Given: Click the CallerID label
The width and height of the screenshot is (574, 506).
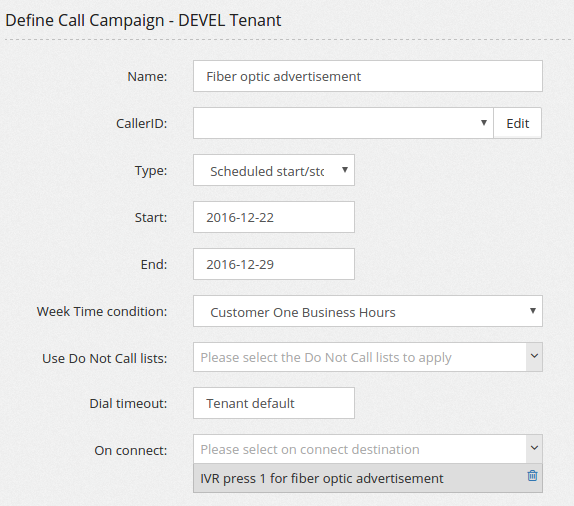Looking at the screenshot, I should 141,123.
